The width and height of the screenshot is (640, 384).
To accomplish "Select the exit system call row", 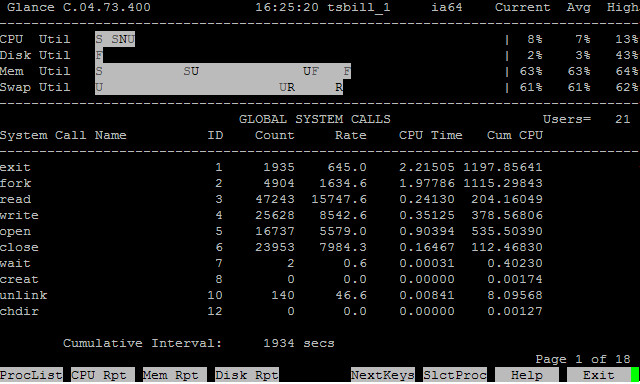I will pos(271,167).
